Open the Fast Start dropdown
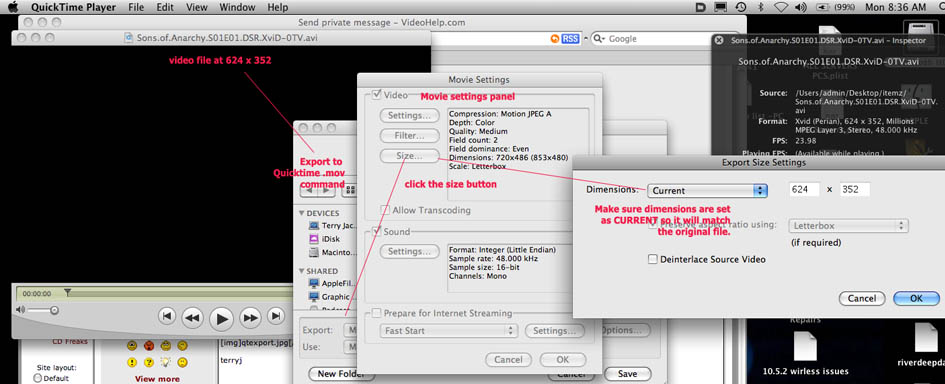This screenshot has height=384, width=945. point(448,330)
